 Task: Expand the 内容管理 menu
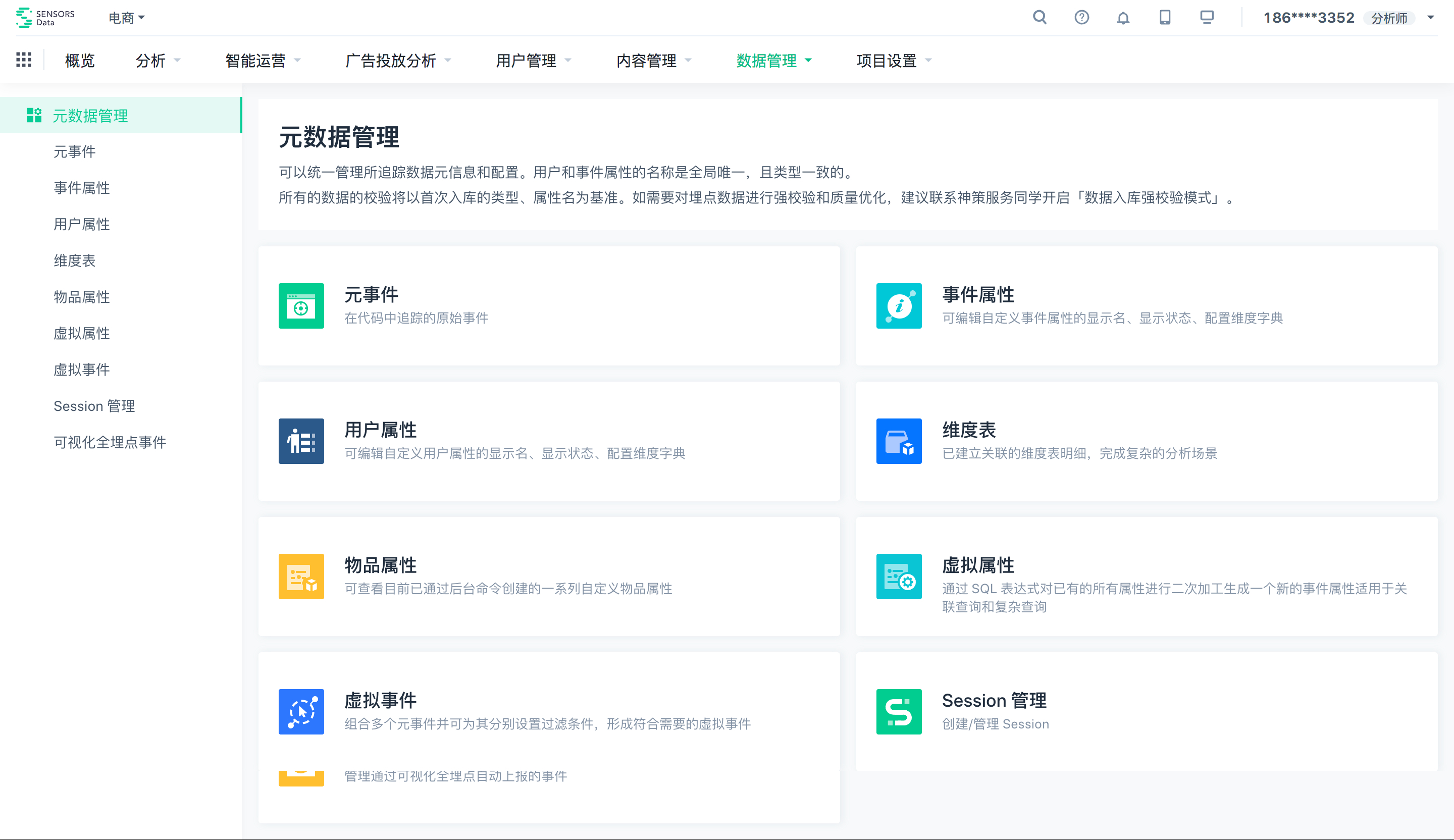[654, 61]
